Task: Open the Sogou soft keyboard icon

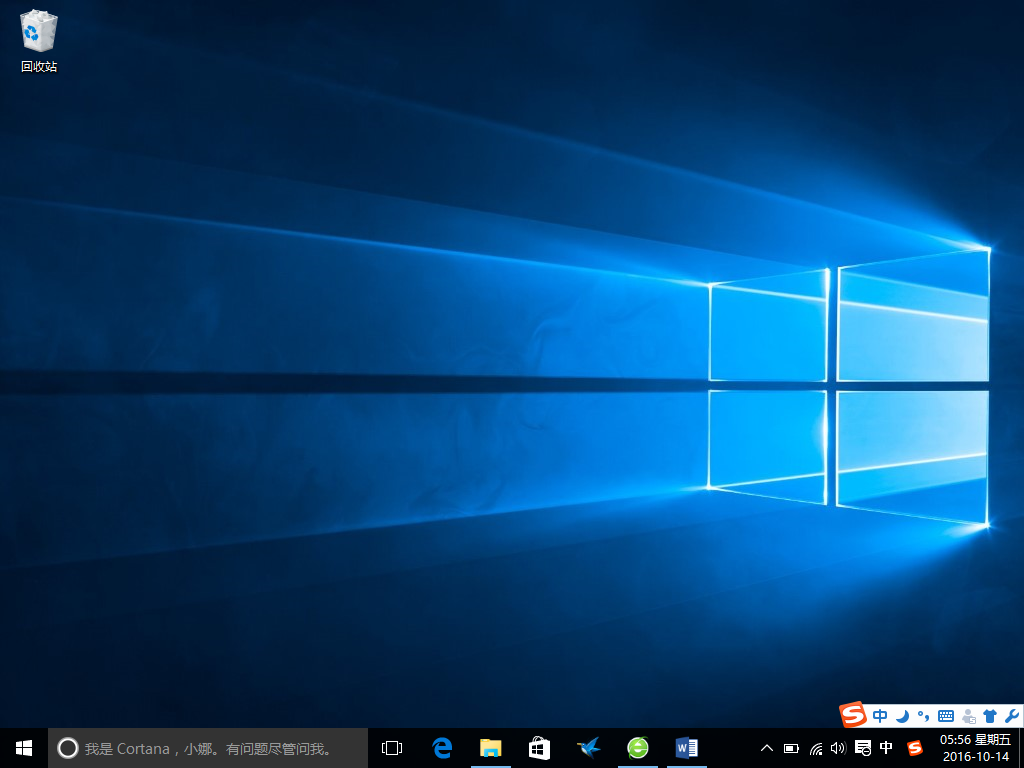Action: (x=946, y=716)
